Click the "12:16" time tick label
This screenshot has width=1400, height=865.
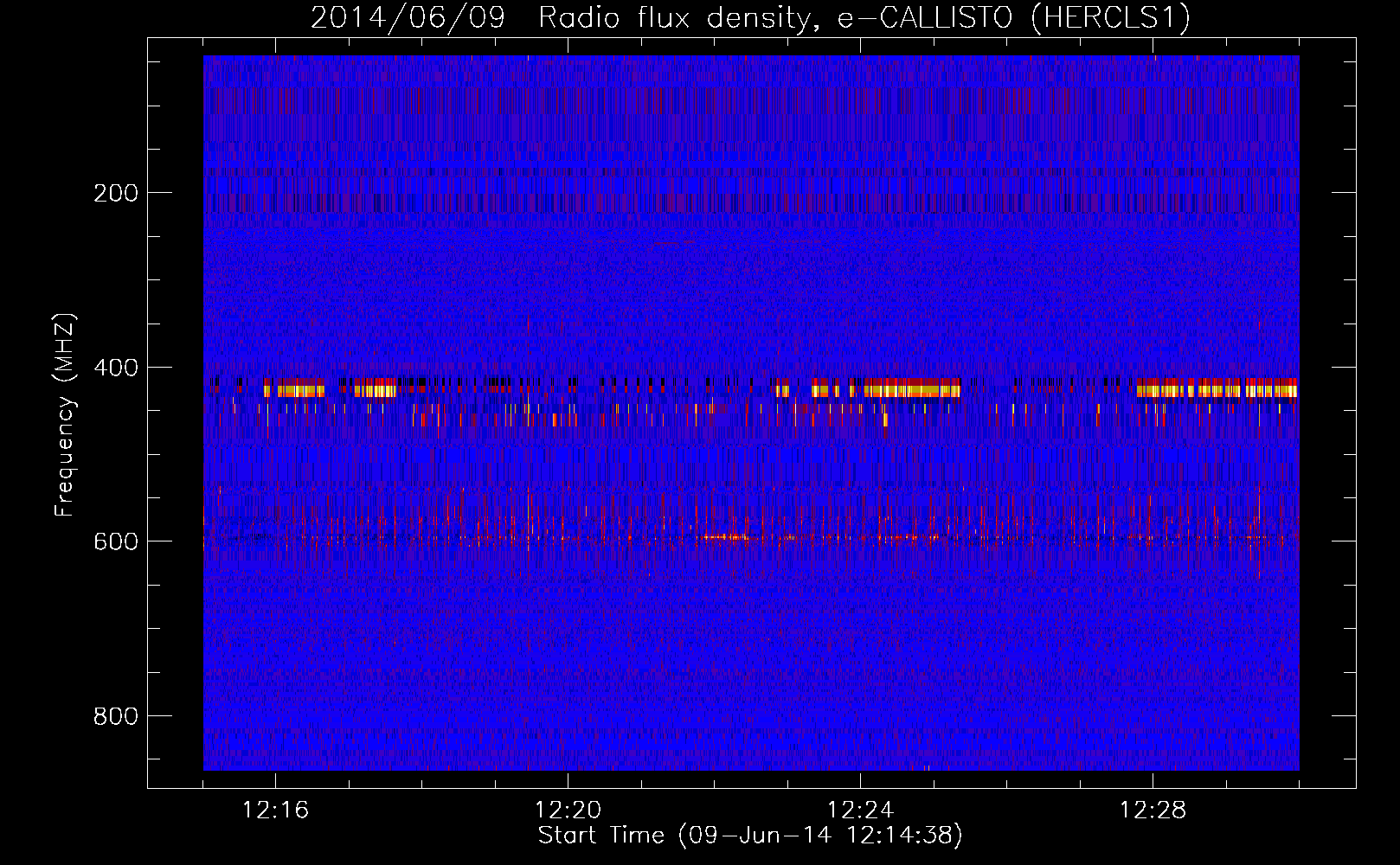click(x=275, y=811)
